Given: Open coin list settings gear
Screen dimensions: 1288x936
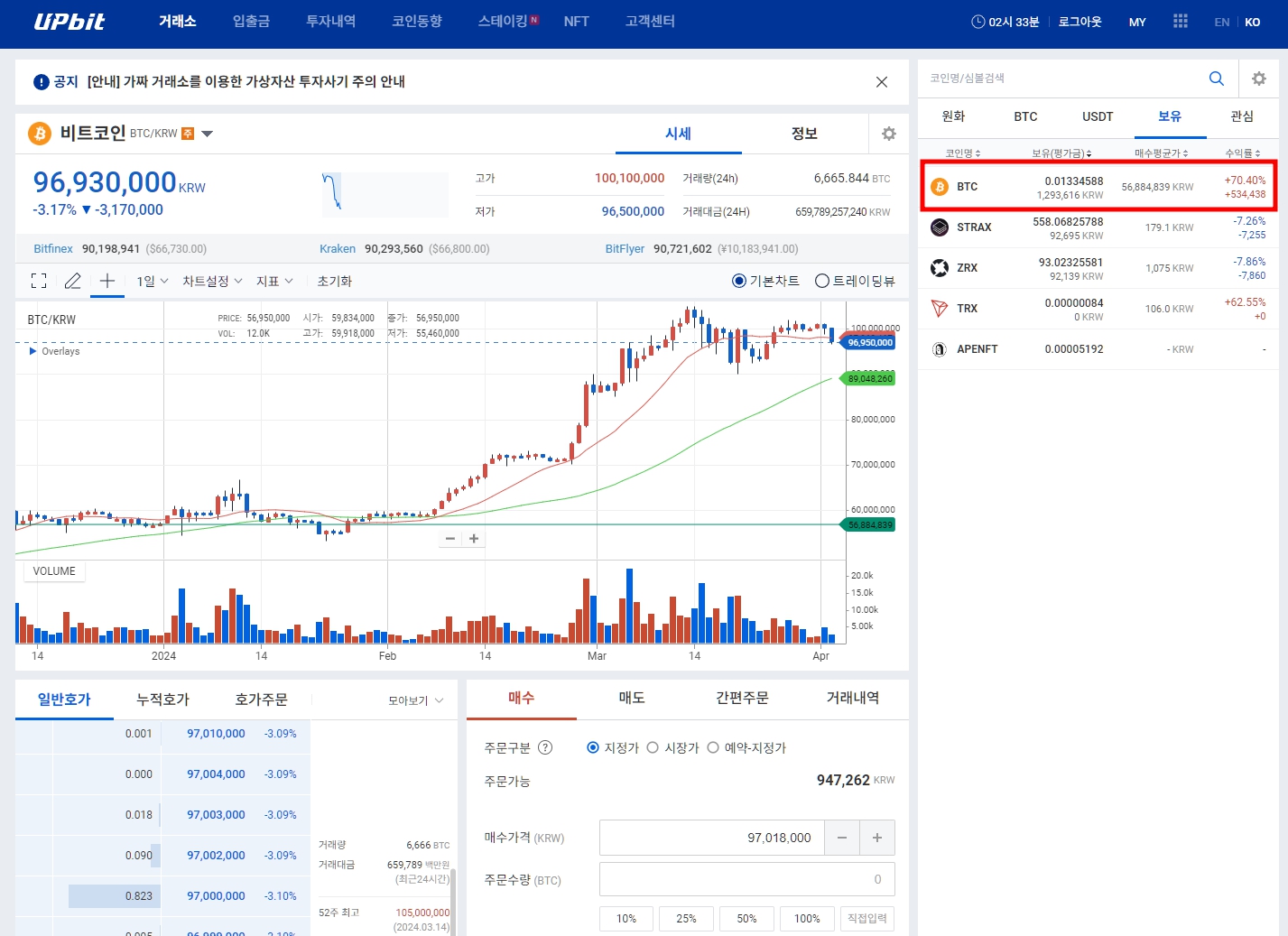Looking at the screenshot, I should (x=1259, y=79).
